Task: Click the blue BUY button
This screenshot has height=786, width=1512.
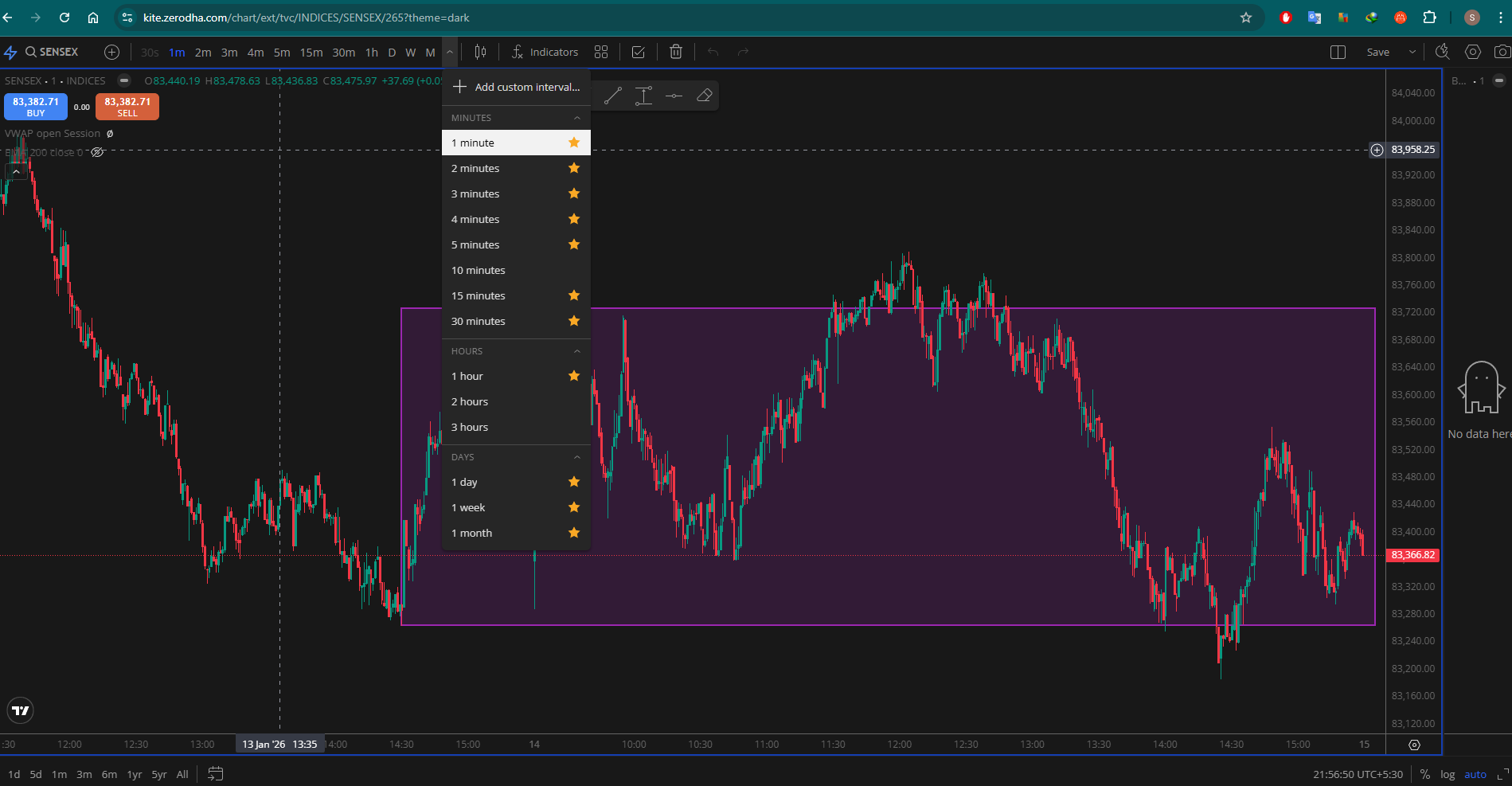Action: pos(36,106)
